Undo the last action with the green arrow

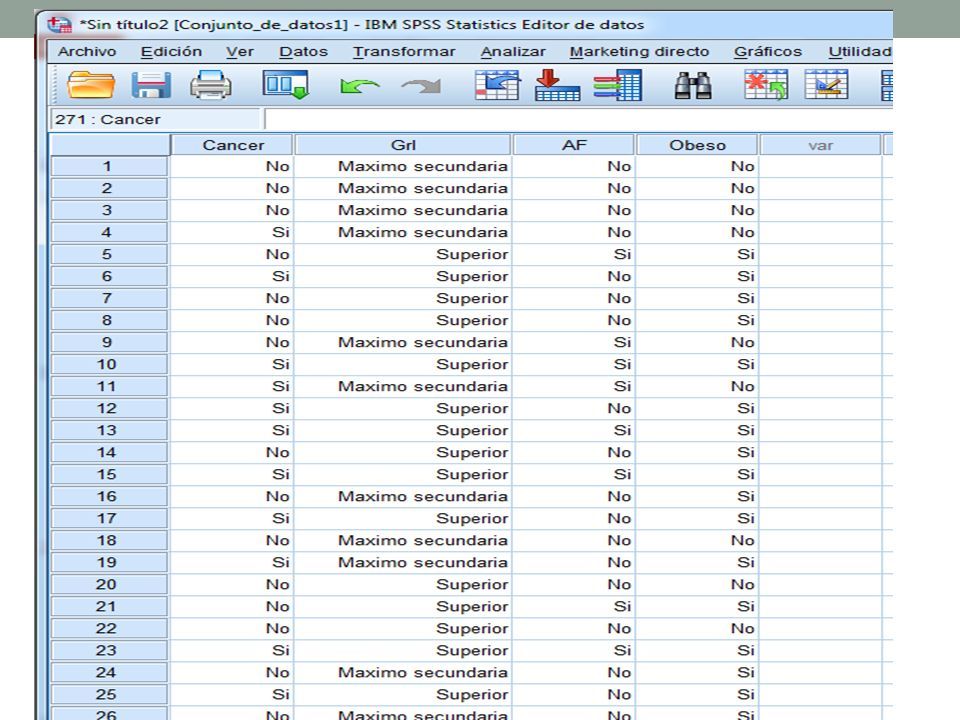click(x=359, y=86)
